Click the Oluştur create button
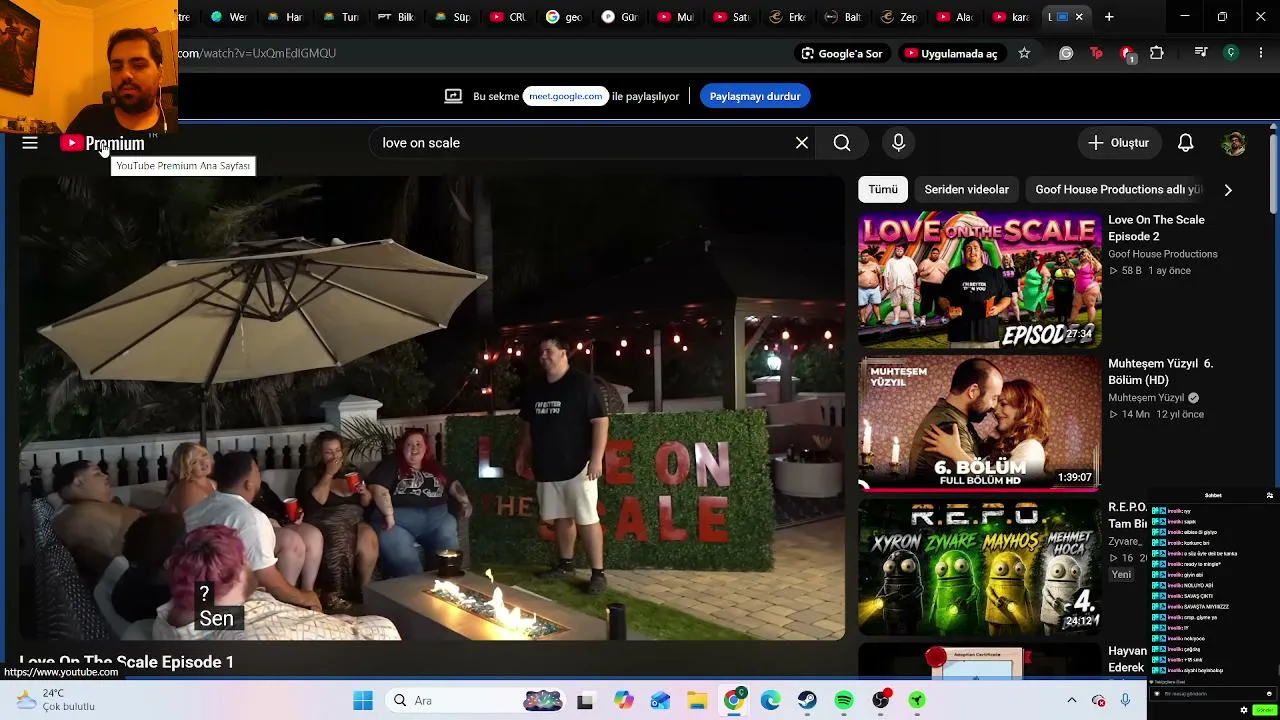 click(x=1119, y=143)
